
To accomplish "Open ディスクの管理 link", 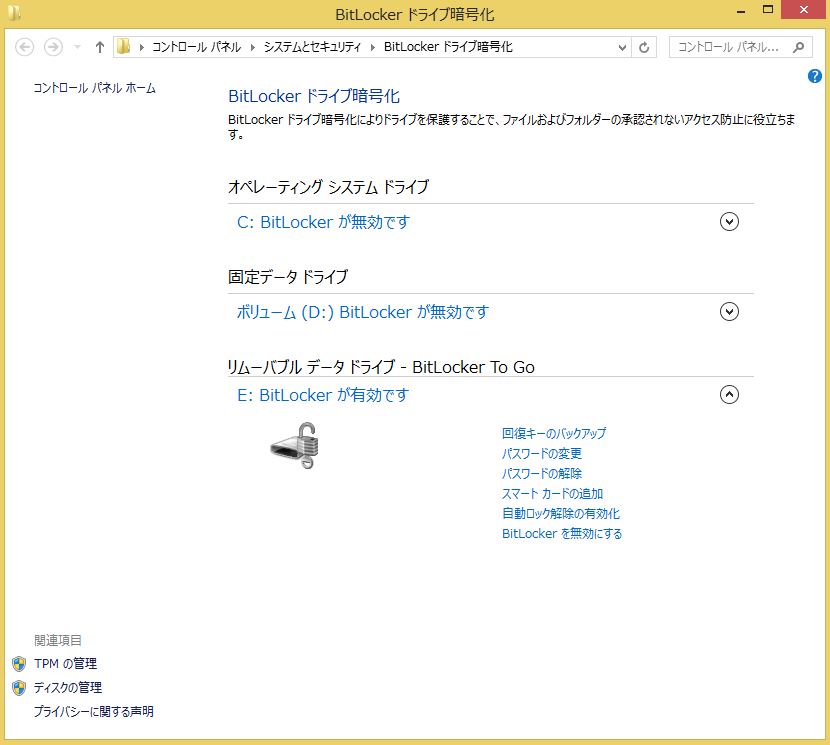I will [x=68, y=687].
